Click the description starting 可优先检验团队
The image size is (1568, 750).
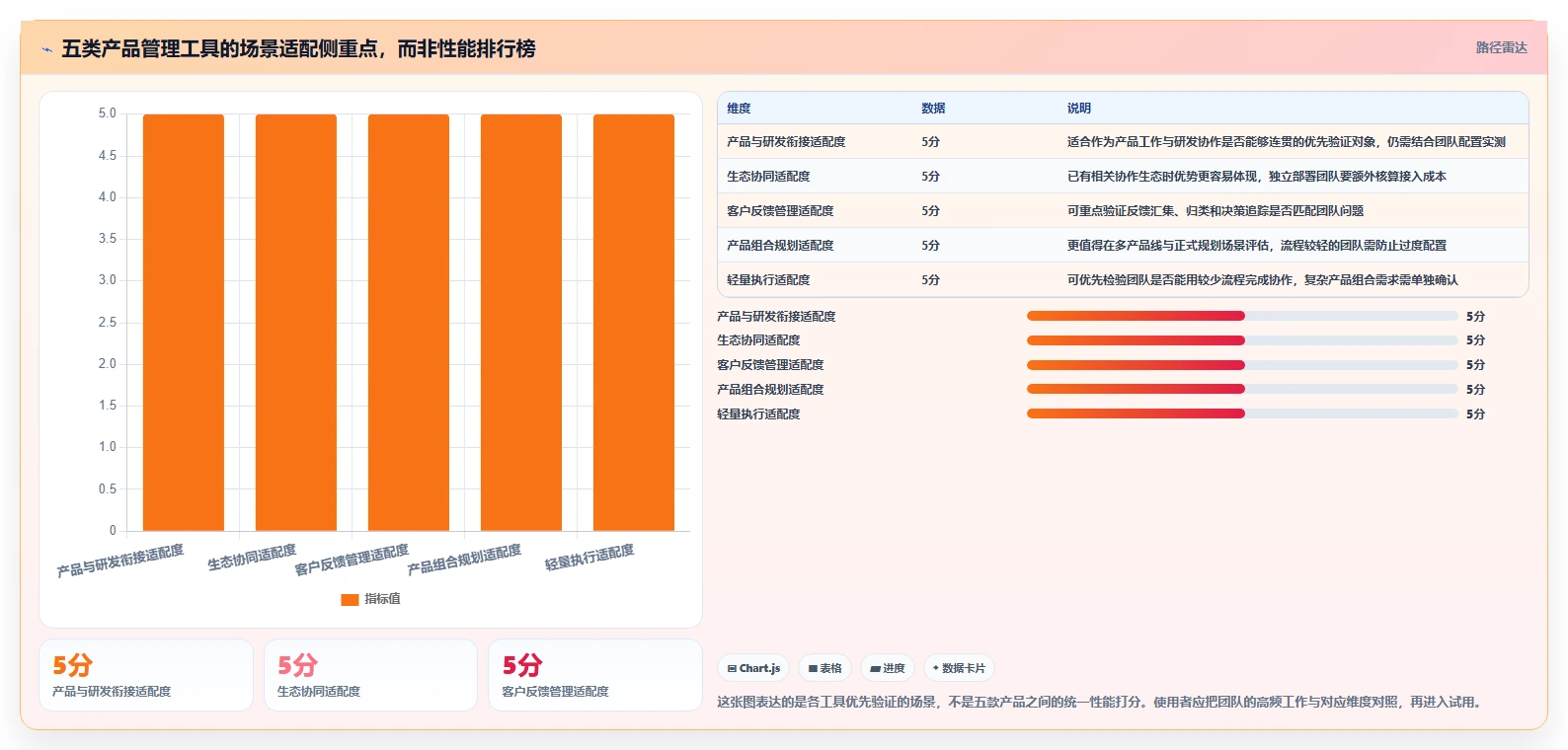point(1262,280)
